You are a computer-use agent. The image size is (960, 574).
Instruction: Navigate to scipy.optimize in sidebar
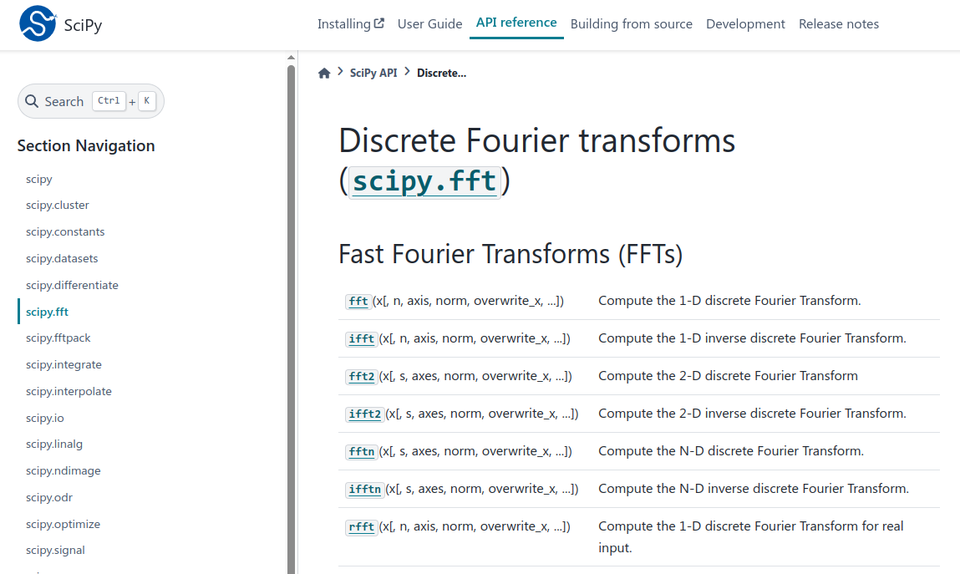63,524
